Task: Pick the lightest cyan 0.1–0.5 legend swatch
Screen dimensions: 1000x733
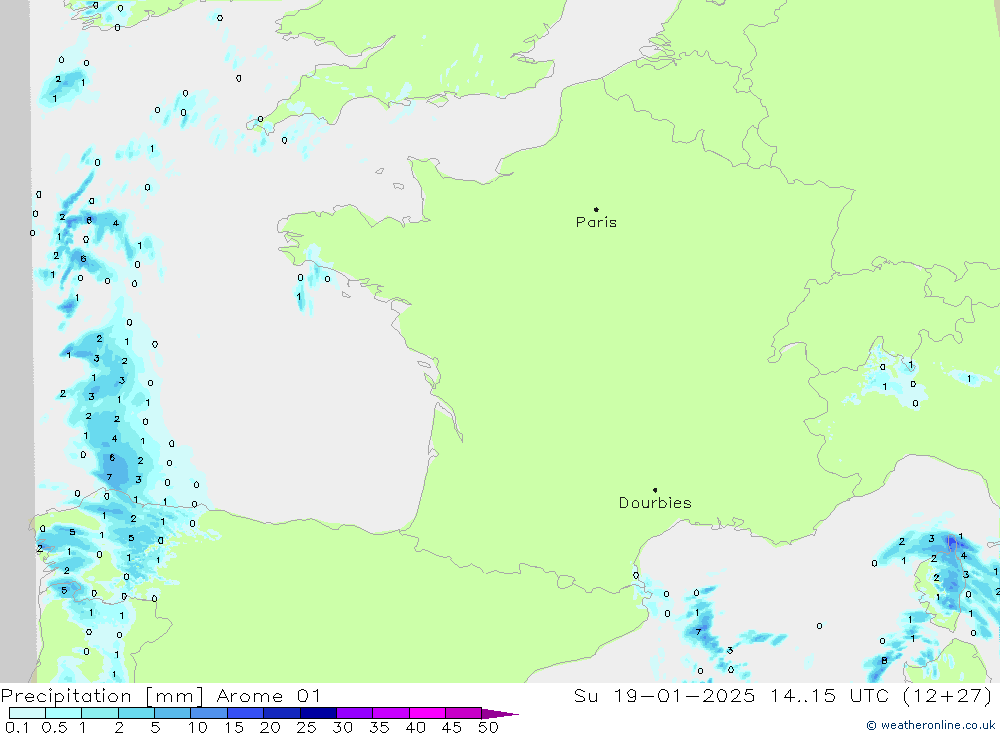Action: click(x=27, y=713)
